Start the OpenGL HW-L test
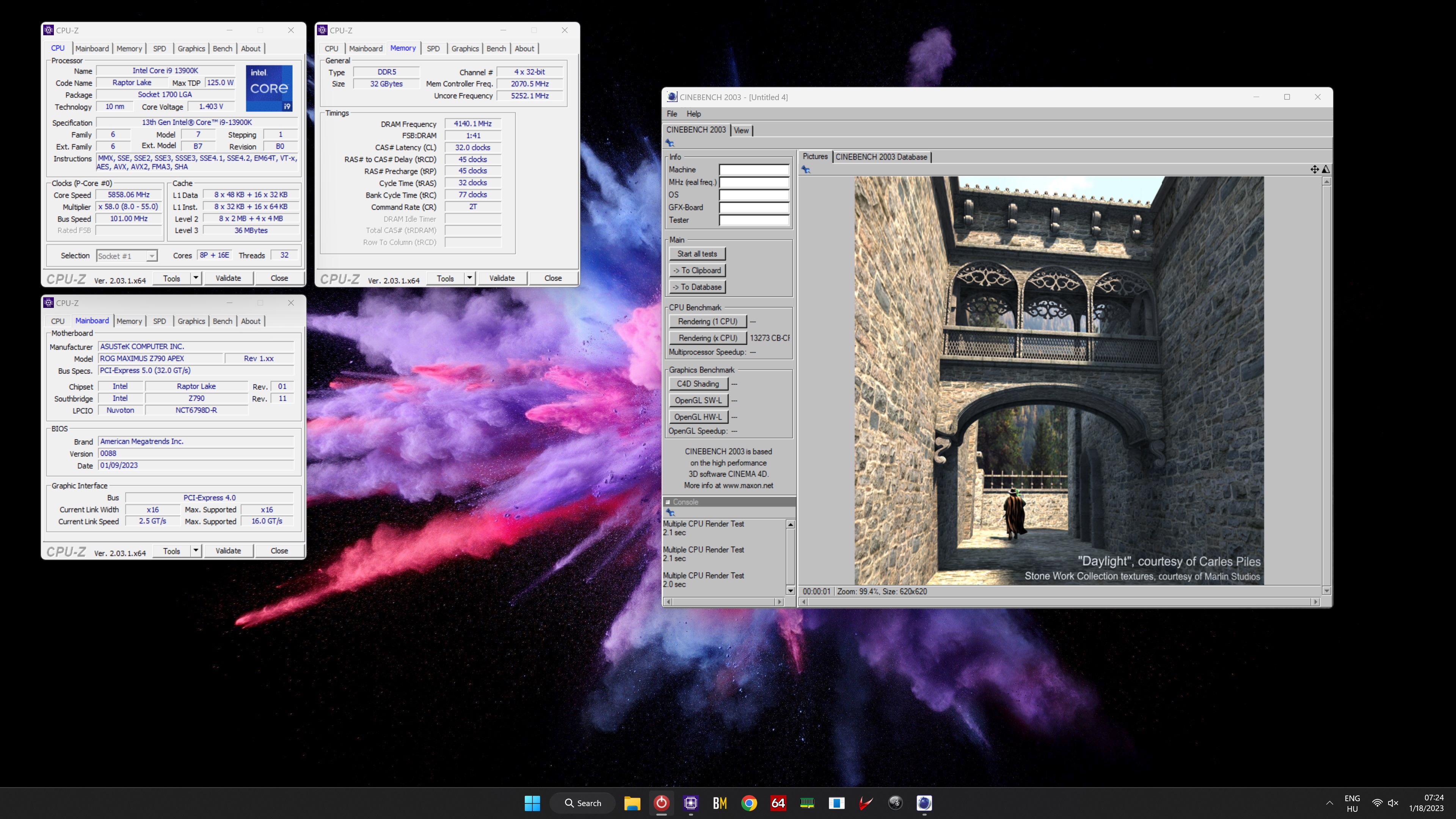Viewport: 1456px width, 819px height. tap(698, 417)
